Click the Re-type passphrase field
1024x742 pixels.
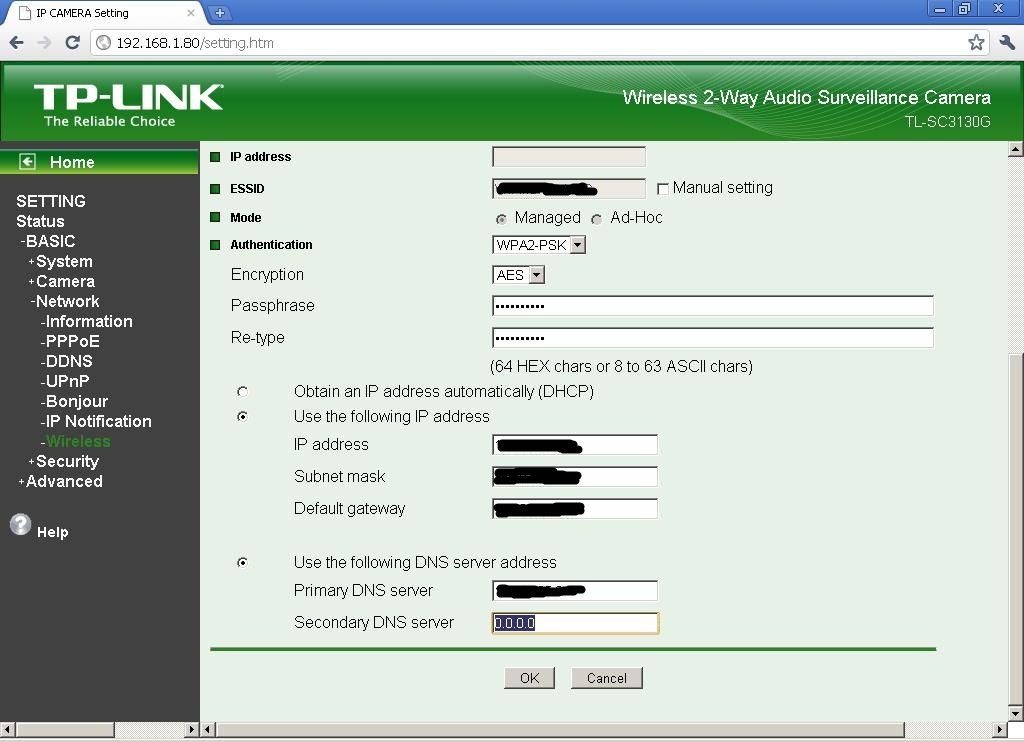tap(712, 338)
